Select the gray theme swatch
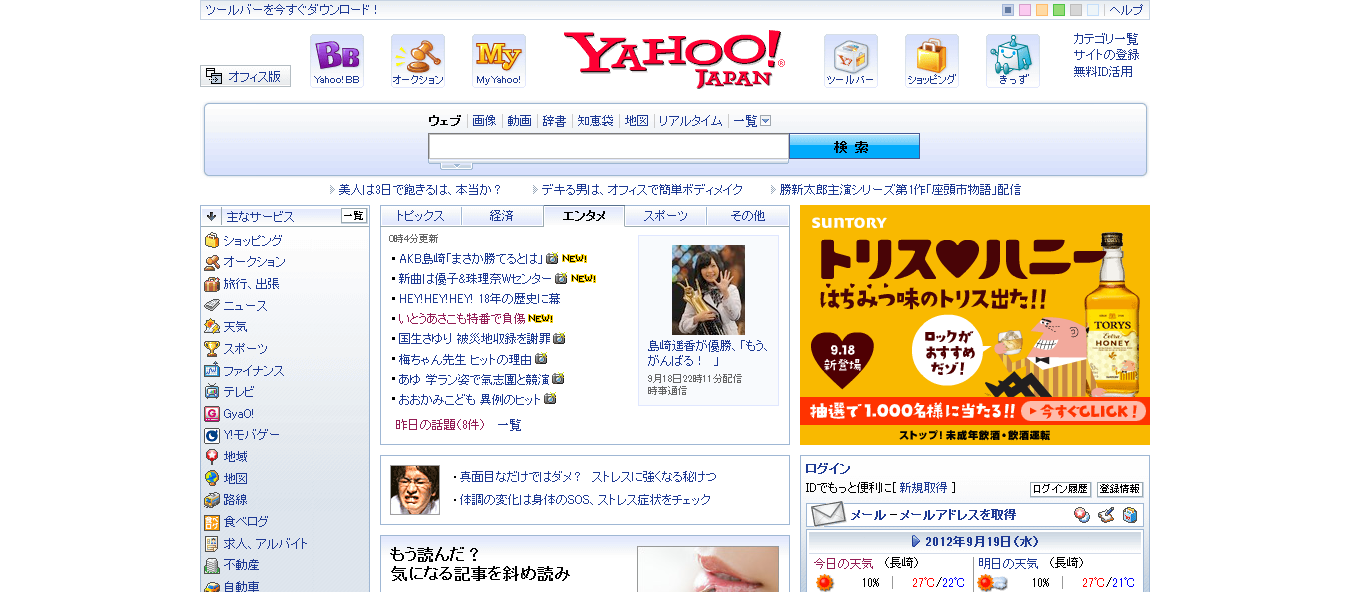The width and height of the screenshot is (1349, 592). click(x=1076, y=10)
